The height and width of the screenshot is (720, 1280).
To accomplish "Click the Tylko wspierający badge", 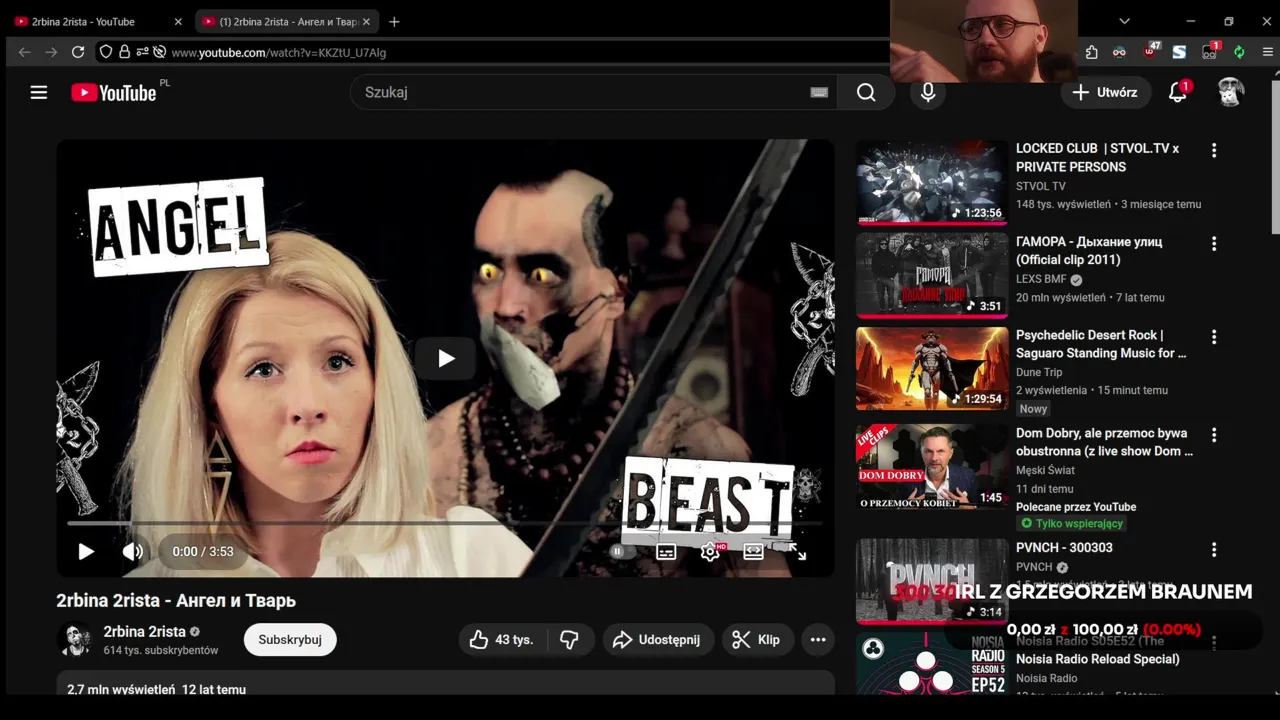I will 1072,523.
